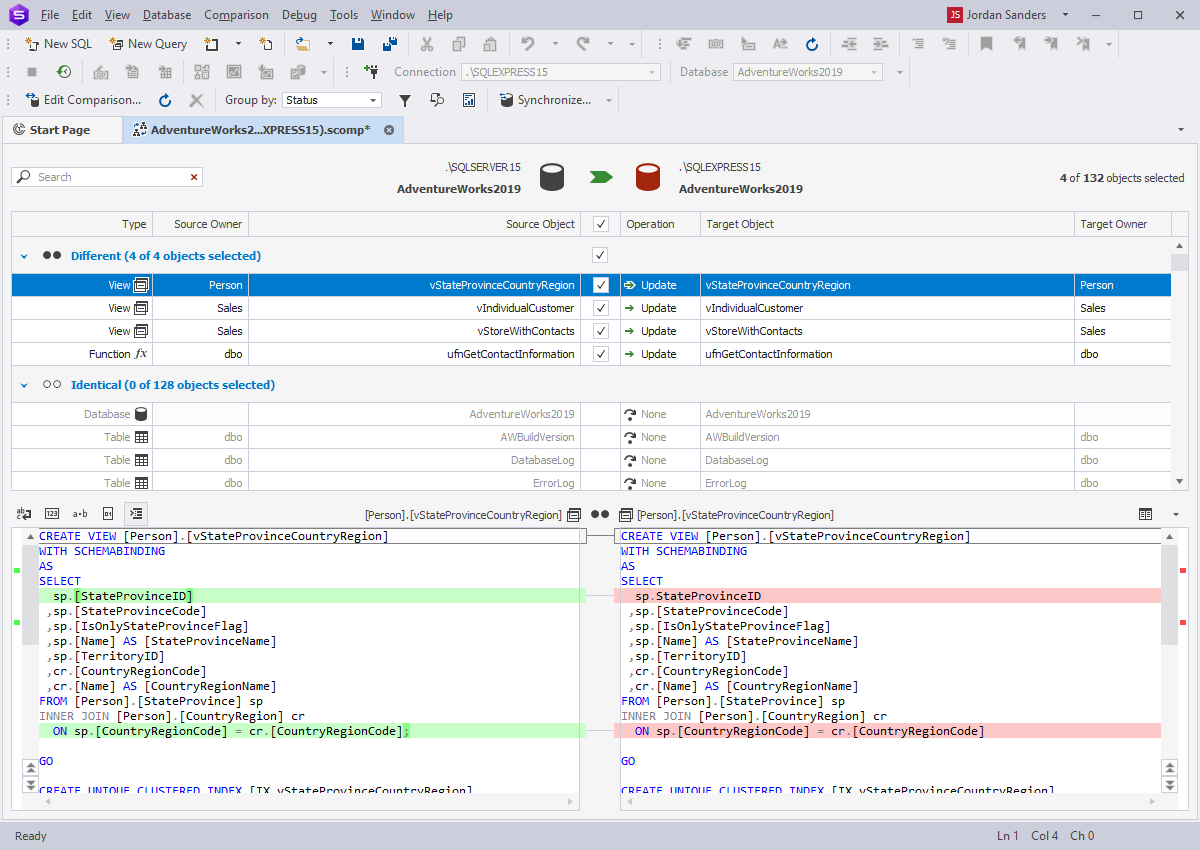1200x850 pixels.
Task: Click the Save floppy disk icon
Action: tap(358, 44)
